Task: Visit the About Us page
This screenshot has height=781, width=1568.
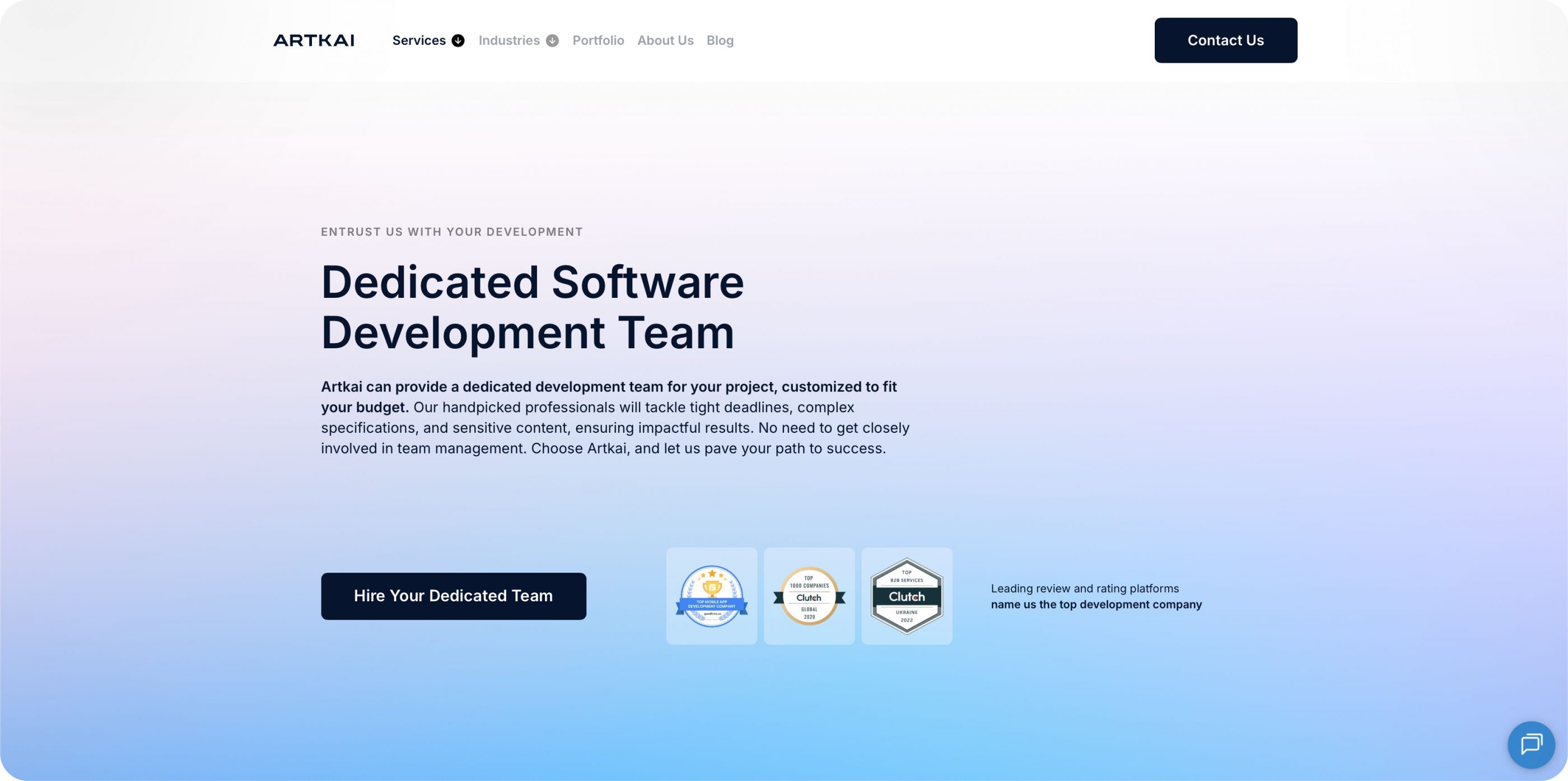Action: pyautogui.click(x=665, y=40)
